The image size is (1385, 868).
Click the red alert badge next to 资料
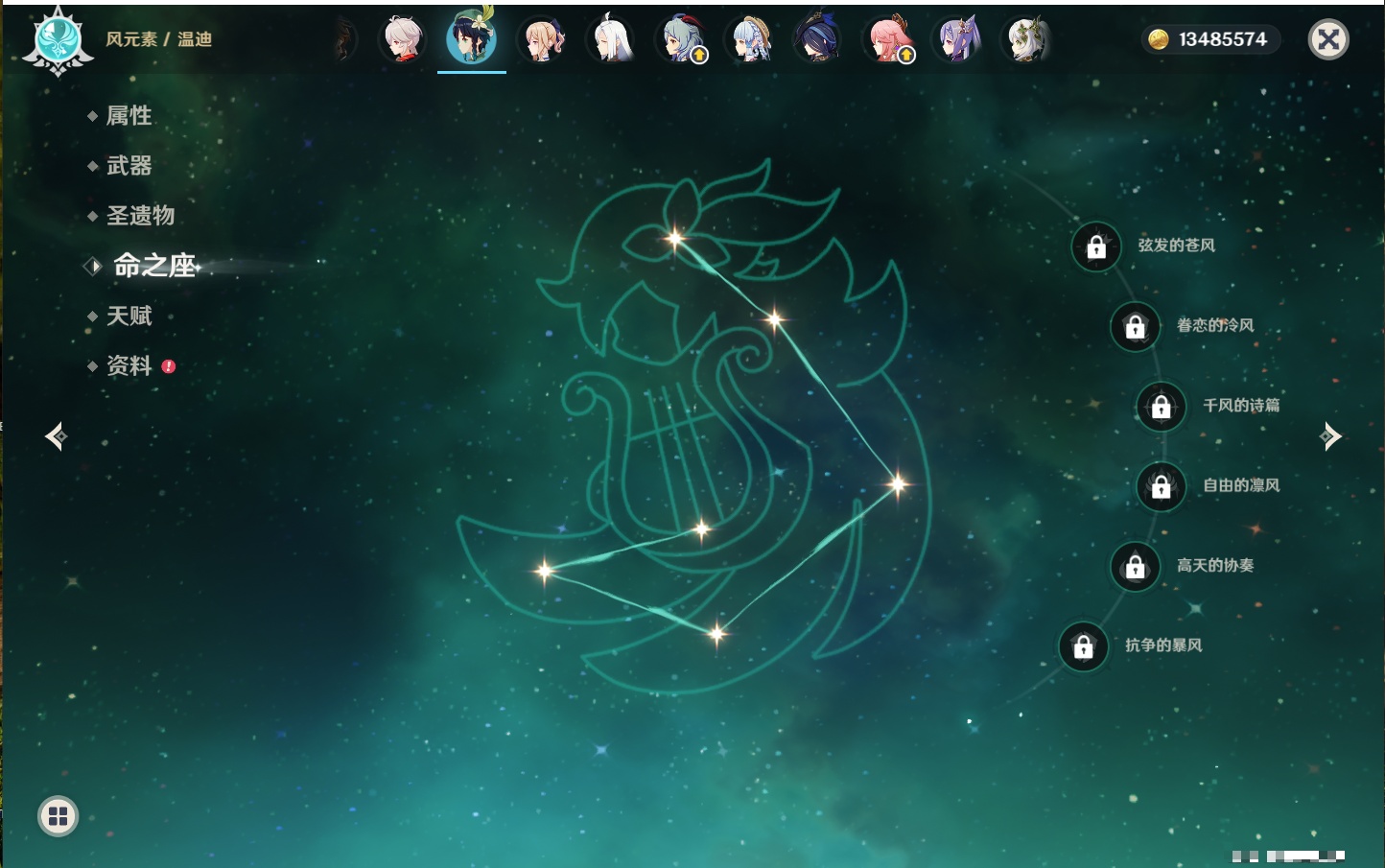(x=169, y=366)
